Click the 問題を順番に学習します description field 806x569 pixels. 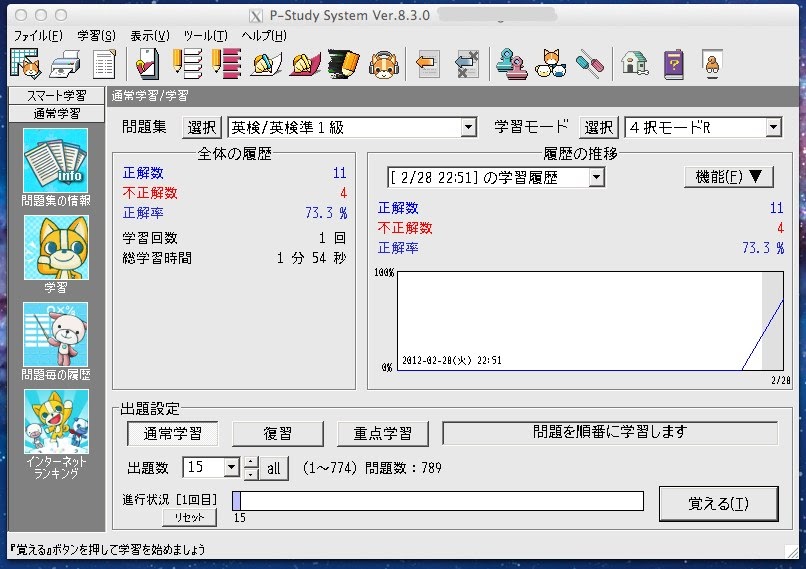tap(610, 433)
